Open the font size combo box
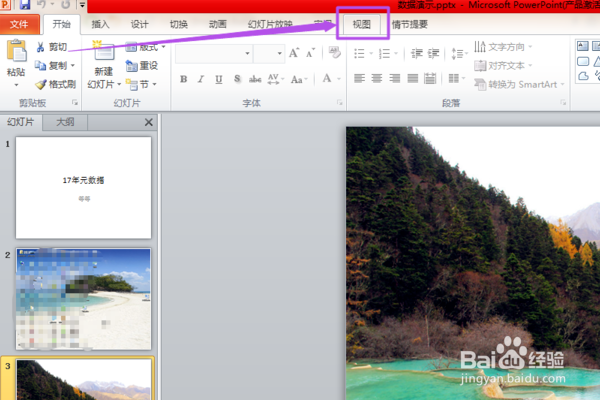The image size is (600, 400). pyautogui.click(x=269, y=53)
